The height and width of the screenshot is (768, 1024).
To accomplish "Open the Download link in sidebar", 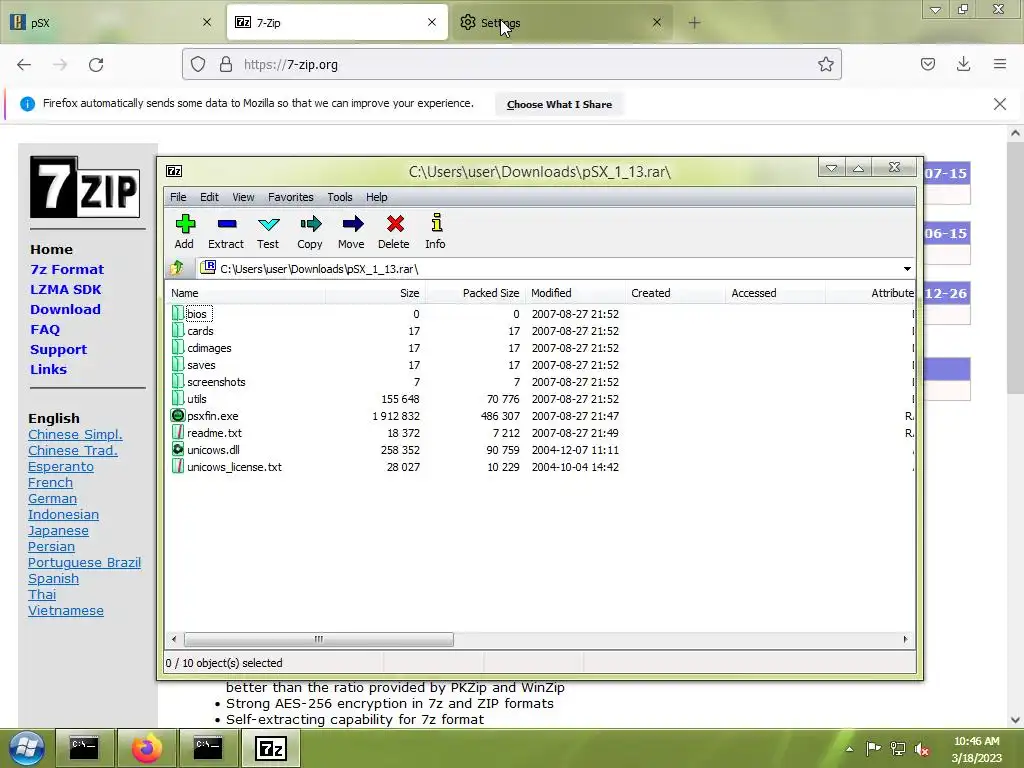I will (65, 310).
